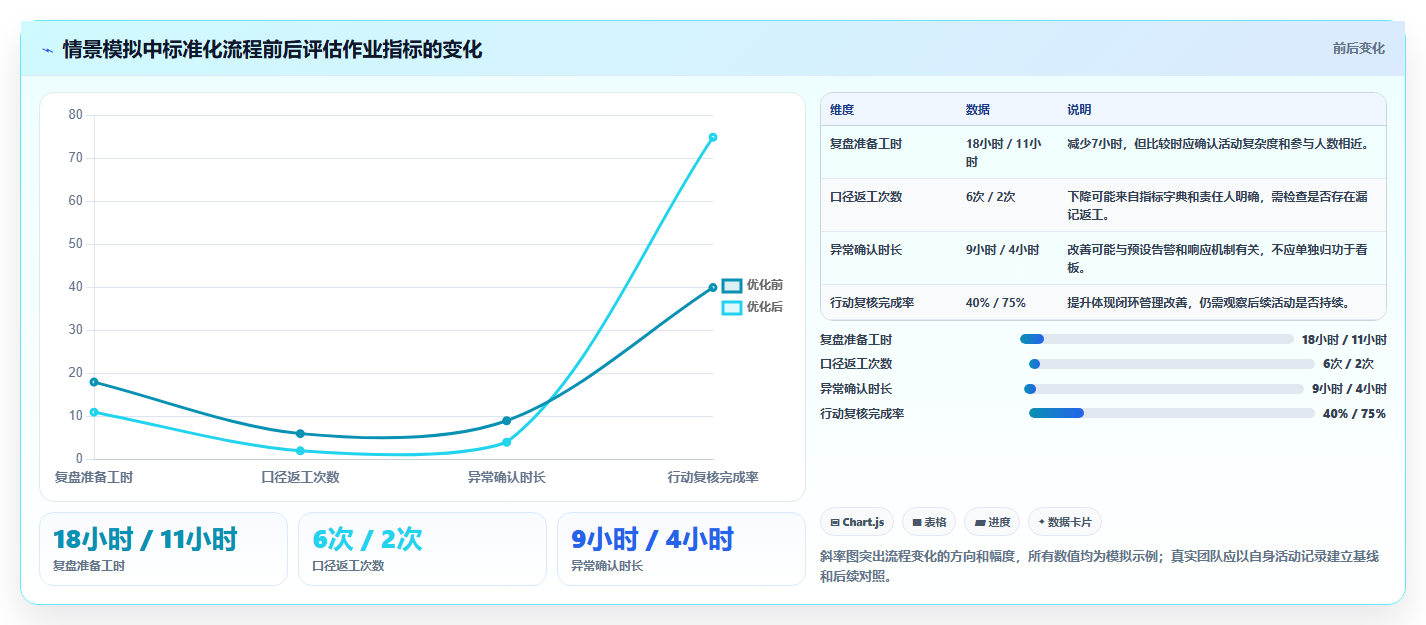Click 优化前 data point at 异常确认时长
The width and height of the screenshot is (1426, 625).
(x=507, y=421)
